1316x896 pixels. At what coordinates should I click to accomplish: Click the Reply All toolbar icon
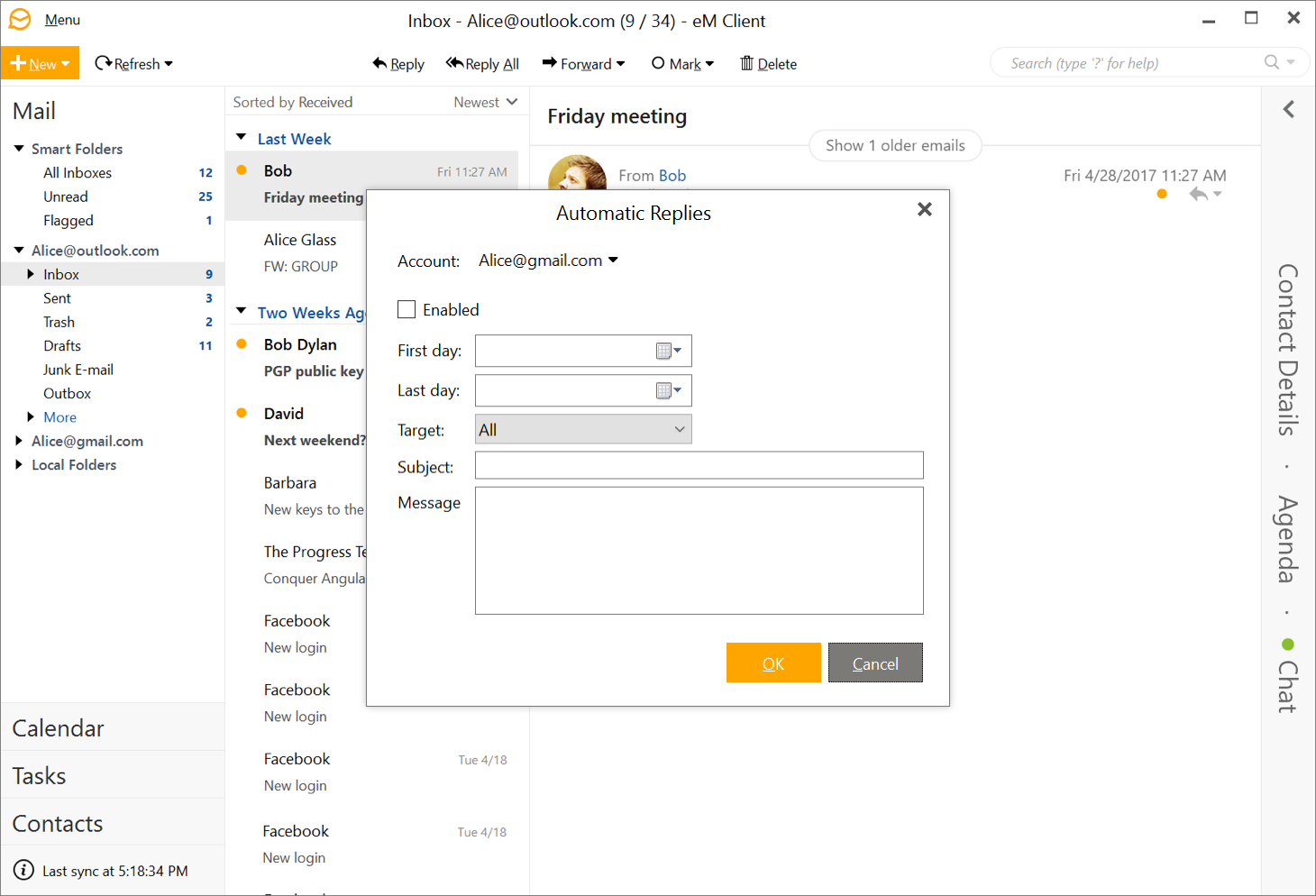(x=454, y=63)
